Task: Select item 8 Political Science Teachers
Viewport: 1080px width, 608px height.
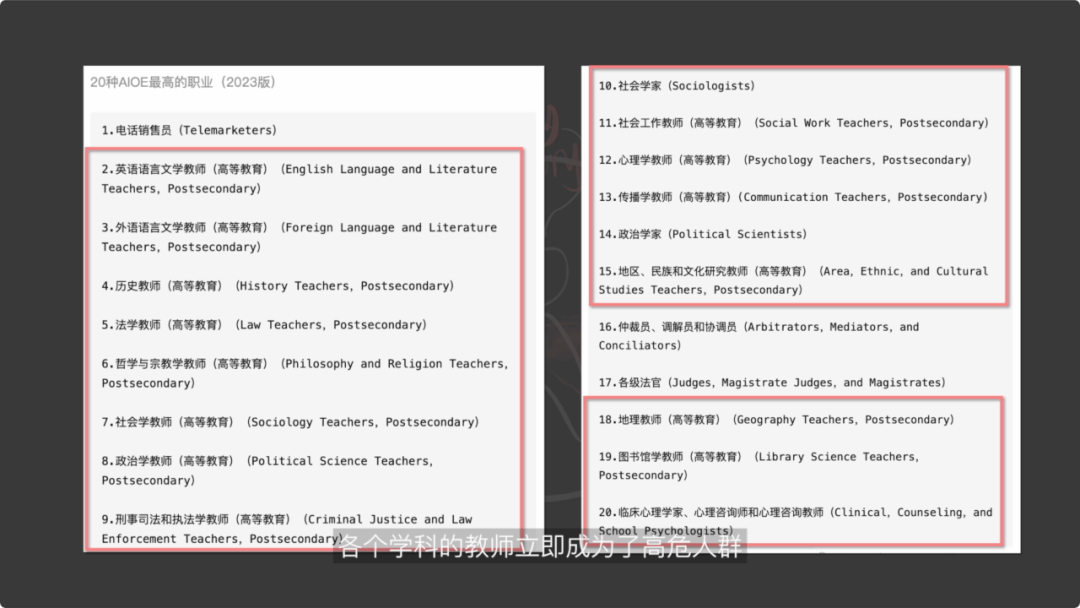Action: [x=267, y=470]
